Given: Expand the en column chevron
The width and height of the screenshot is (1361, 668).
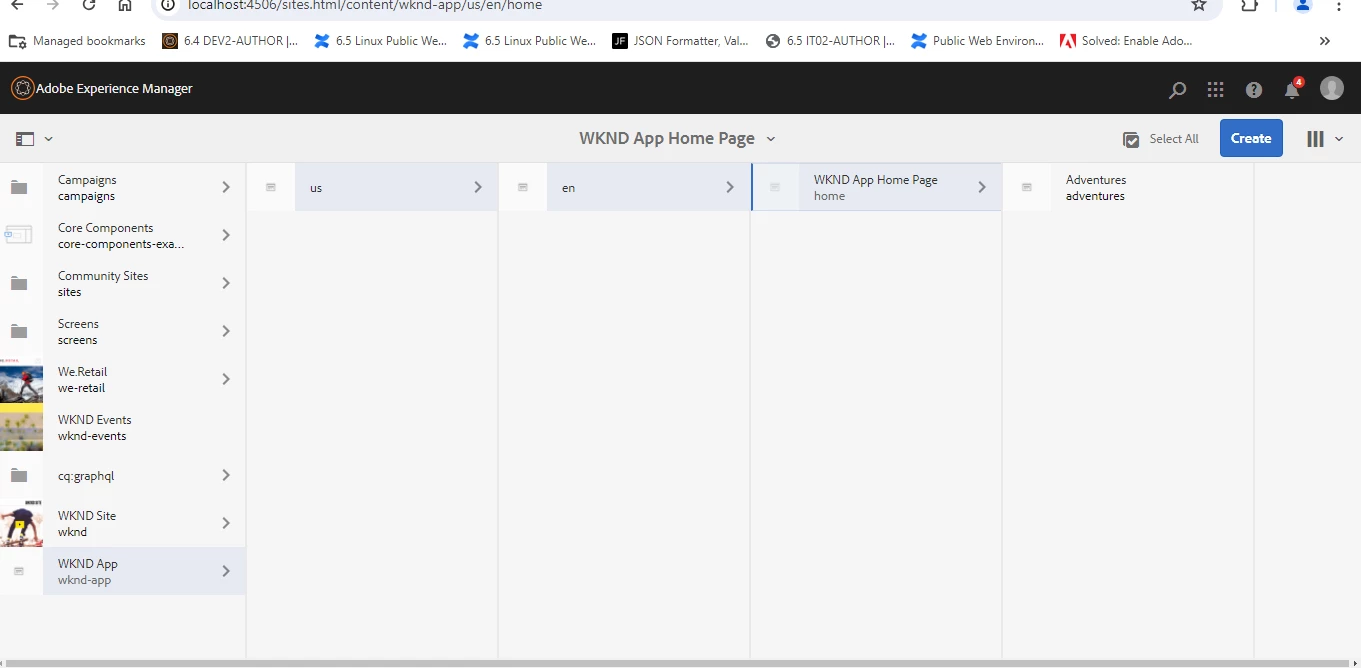Looking at the screenshot, I should pos(730,187).
